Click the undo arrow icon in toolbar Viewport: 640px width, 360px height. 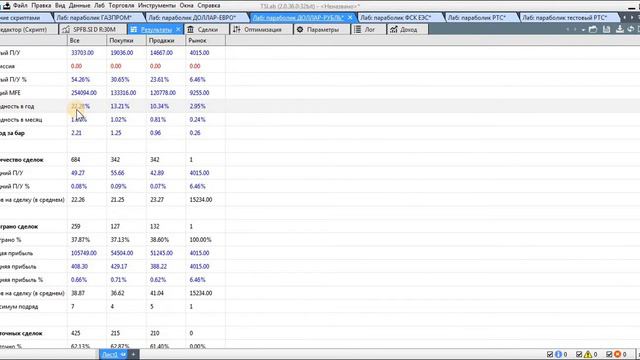[x=631, y=29]
